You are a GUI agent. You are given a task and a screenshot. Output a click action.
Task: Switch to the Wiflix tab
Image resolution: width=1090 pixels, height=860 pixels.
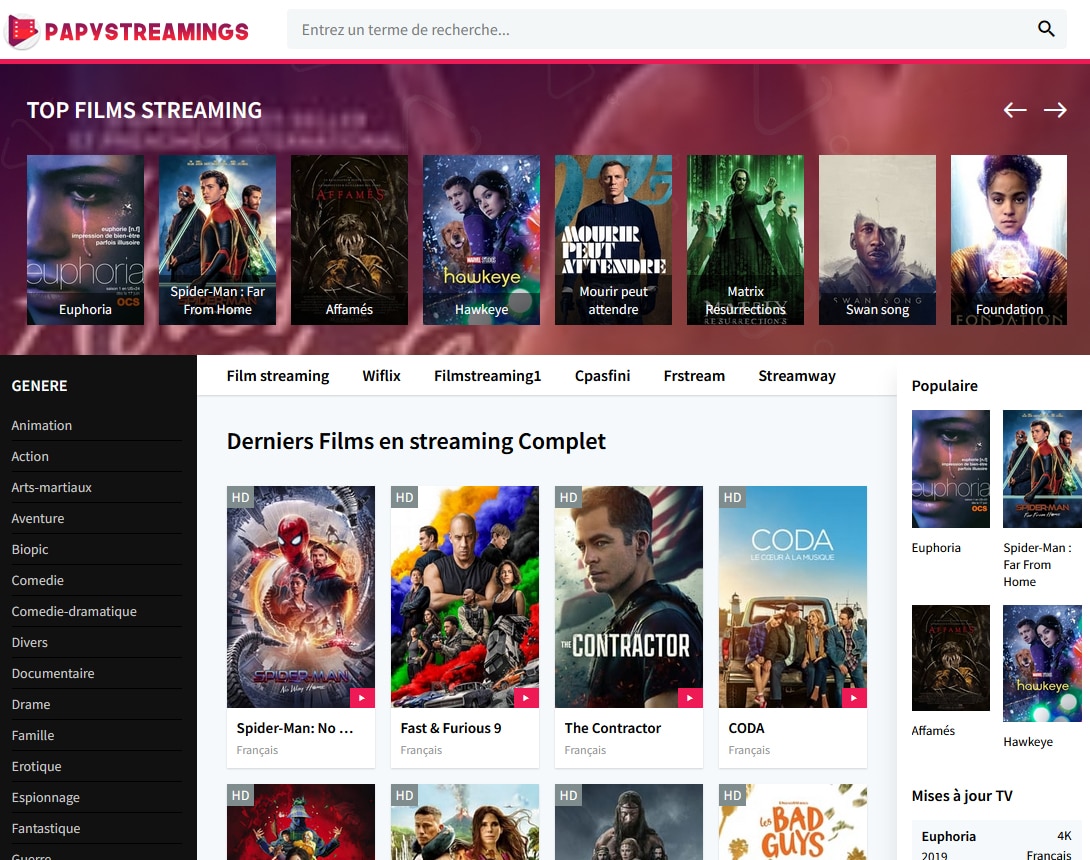click(x=381, y=375)
